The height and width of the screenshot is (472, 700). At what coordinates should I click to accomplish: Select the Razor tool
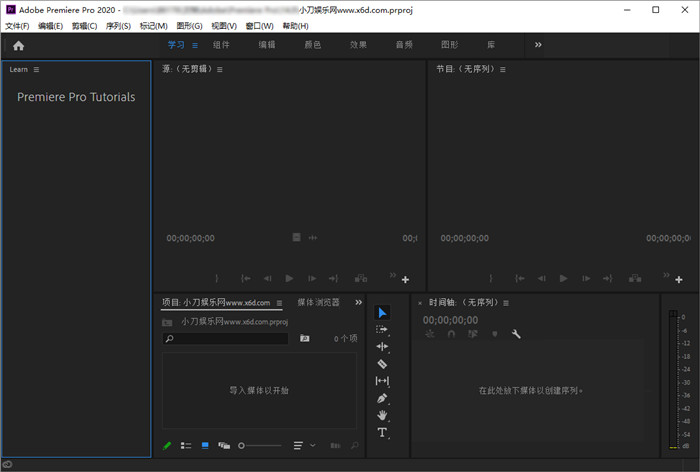(382, 364)
